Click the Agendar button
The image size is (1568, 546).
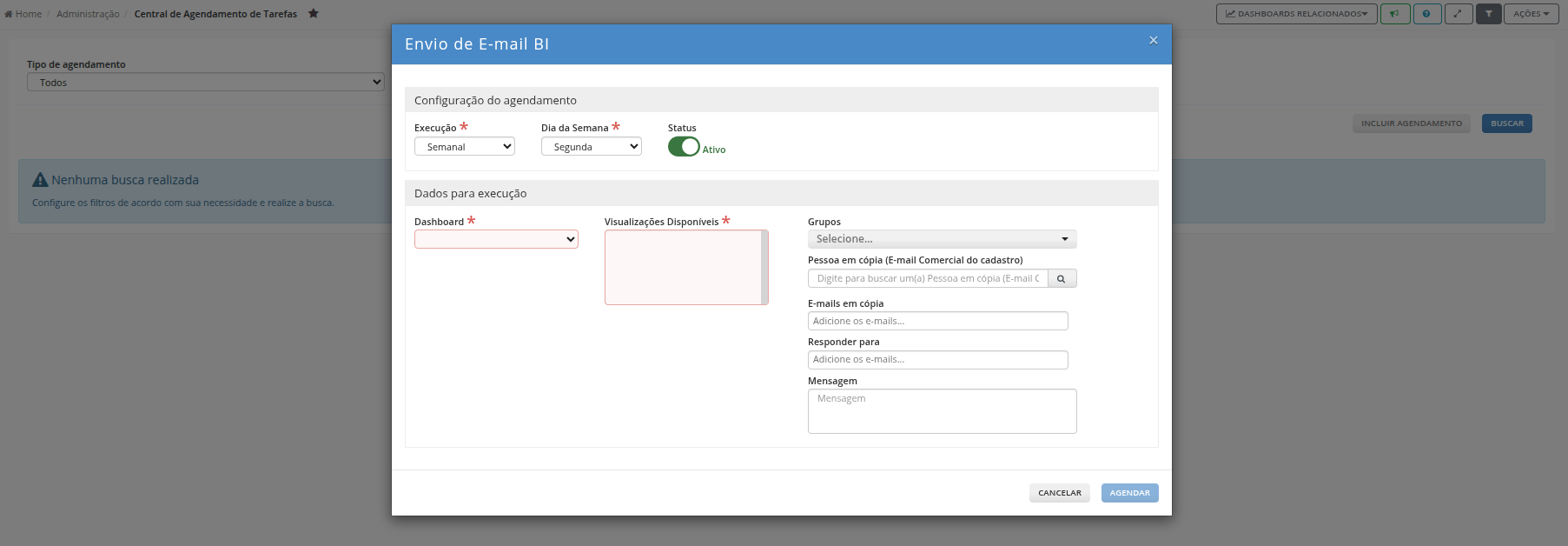(1129, 493)
